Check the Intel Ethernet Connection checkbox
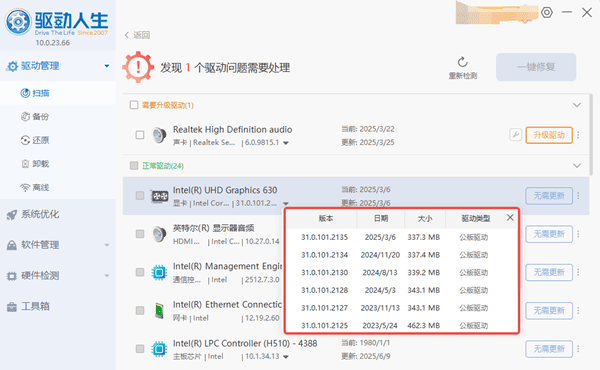The width and height of the screenshot is (600, 370). (140, 310)
